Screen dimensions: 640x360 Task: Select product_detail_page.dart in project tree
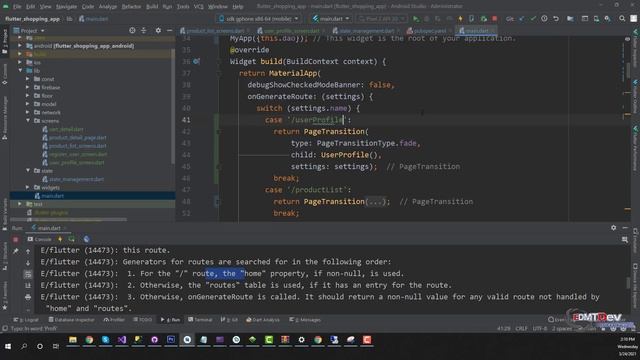click(78, 138)
